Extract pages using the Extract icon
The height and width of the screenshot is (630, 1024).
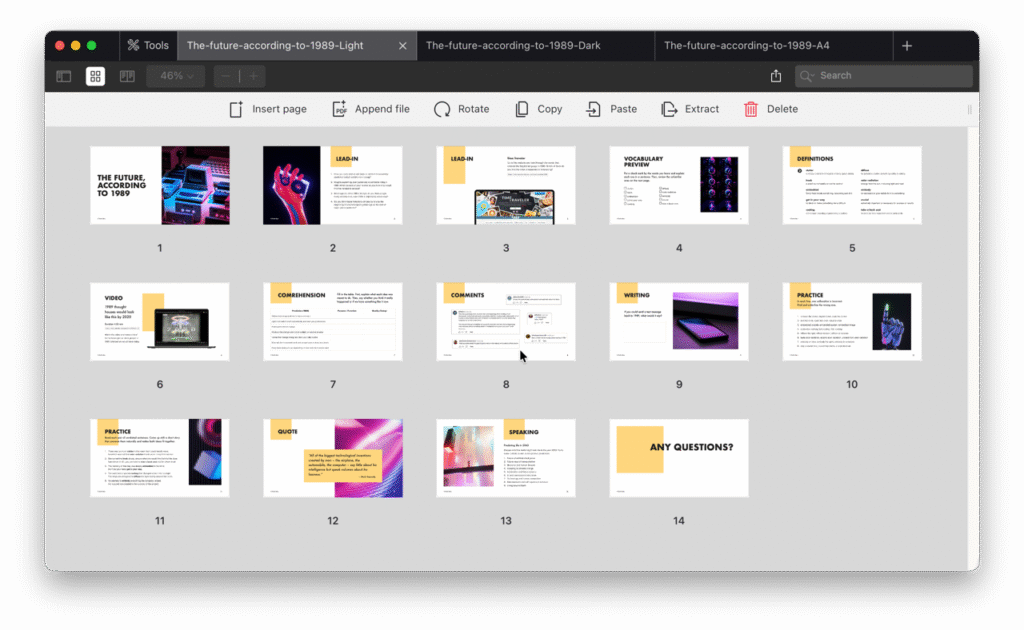click(x=669, y=109)
